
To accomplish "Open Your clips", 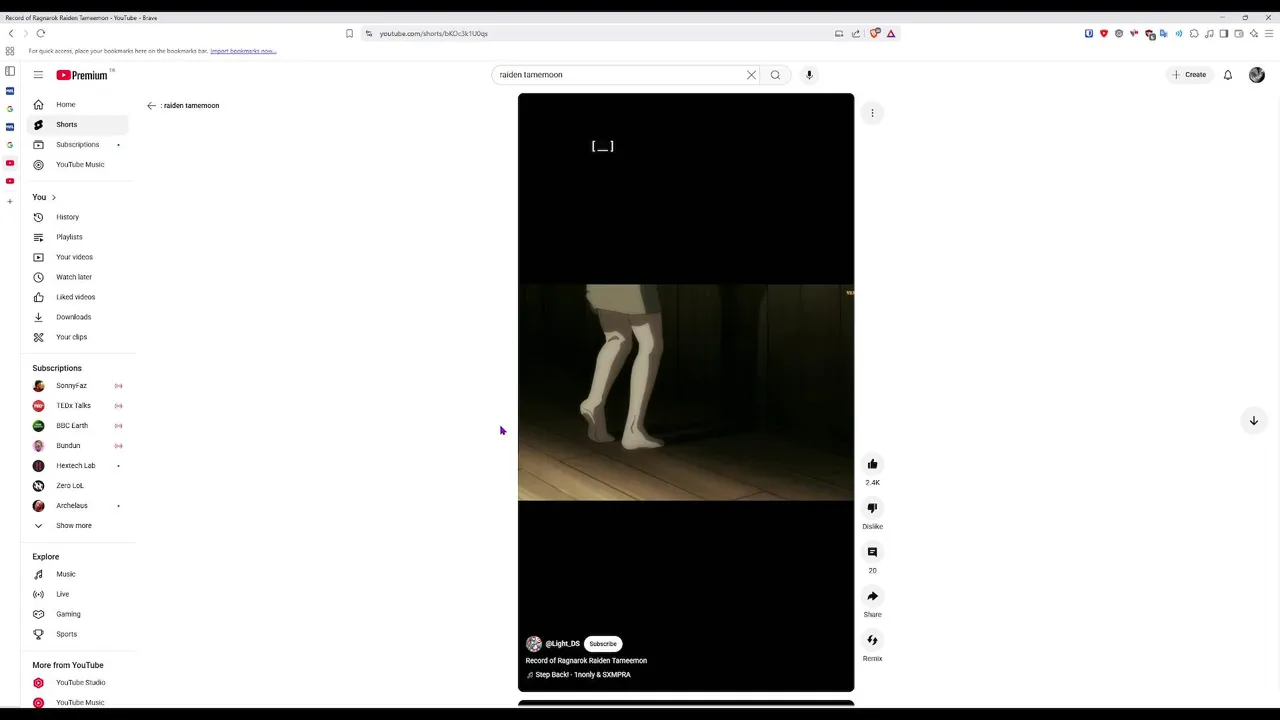I will 78,337.
